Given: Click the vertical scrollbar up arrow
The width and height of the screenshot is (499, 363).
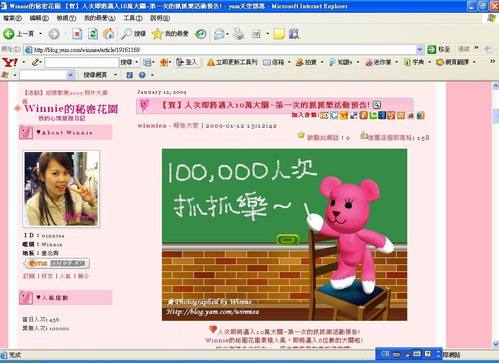Looking at the screenshot, I should click(x=496, y=86).
